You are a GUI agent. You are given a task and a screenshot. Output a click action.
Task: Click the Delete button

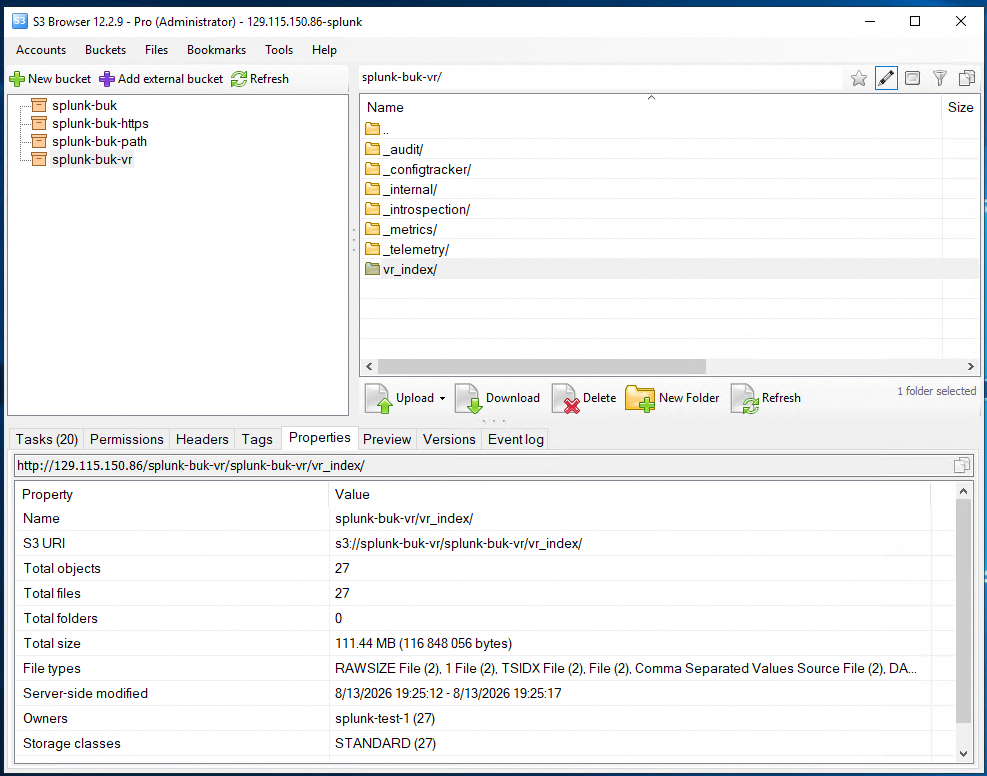(584, 398)
